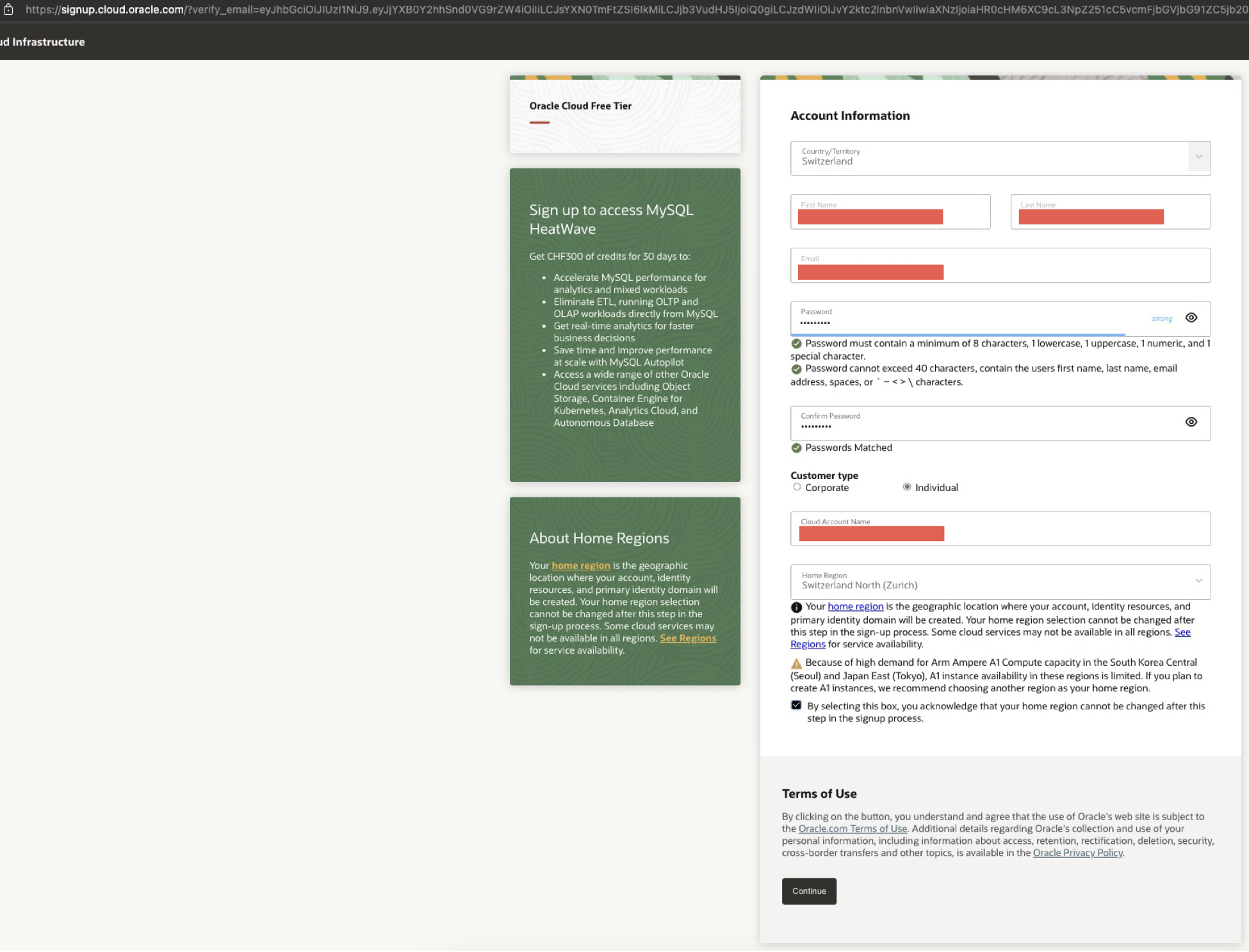The image size is (1249, 952).
Task: Select Corporate customer type
Action: tap(797, 487)
